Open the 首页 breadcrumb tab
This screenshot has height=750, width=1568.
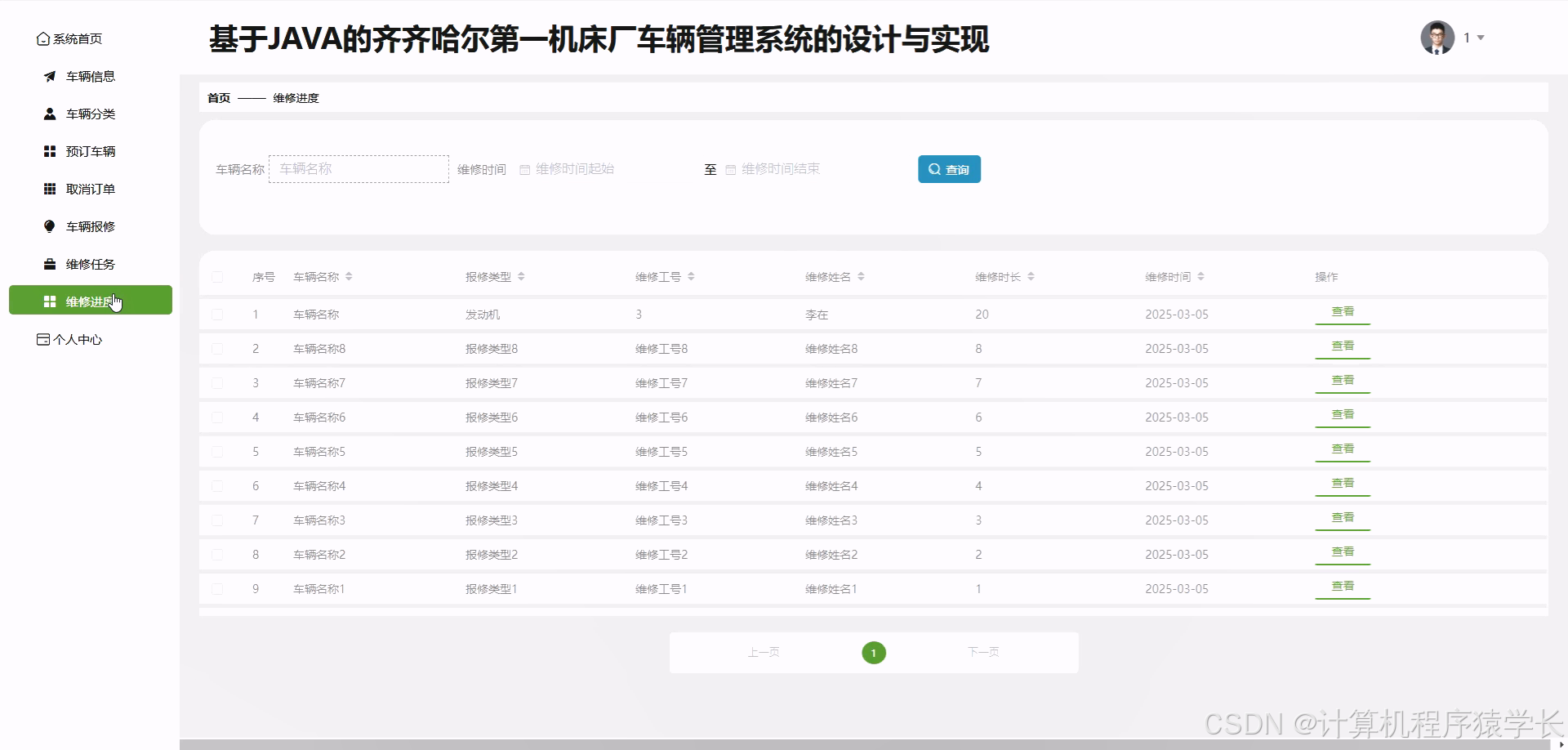tap(218, 97)
